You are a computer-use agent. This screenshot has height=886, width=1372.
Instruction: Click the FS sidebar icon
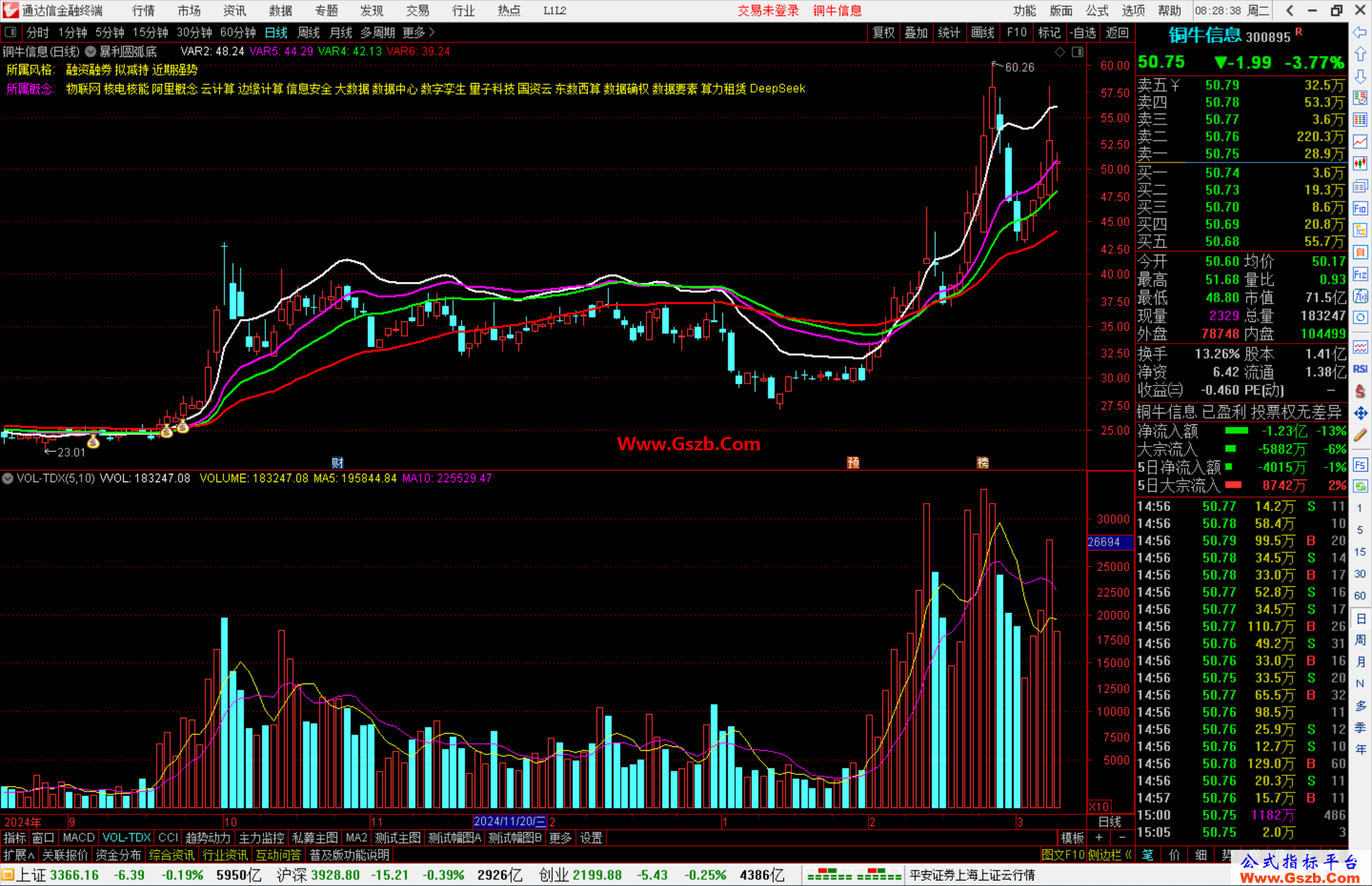click(1360, 465)
